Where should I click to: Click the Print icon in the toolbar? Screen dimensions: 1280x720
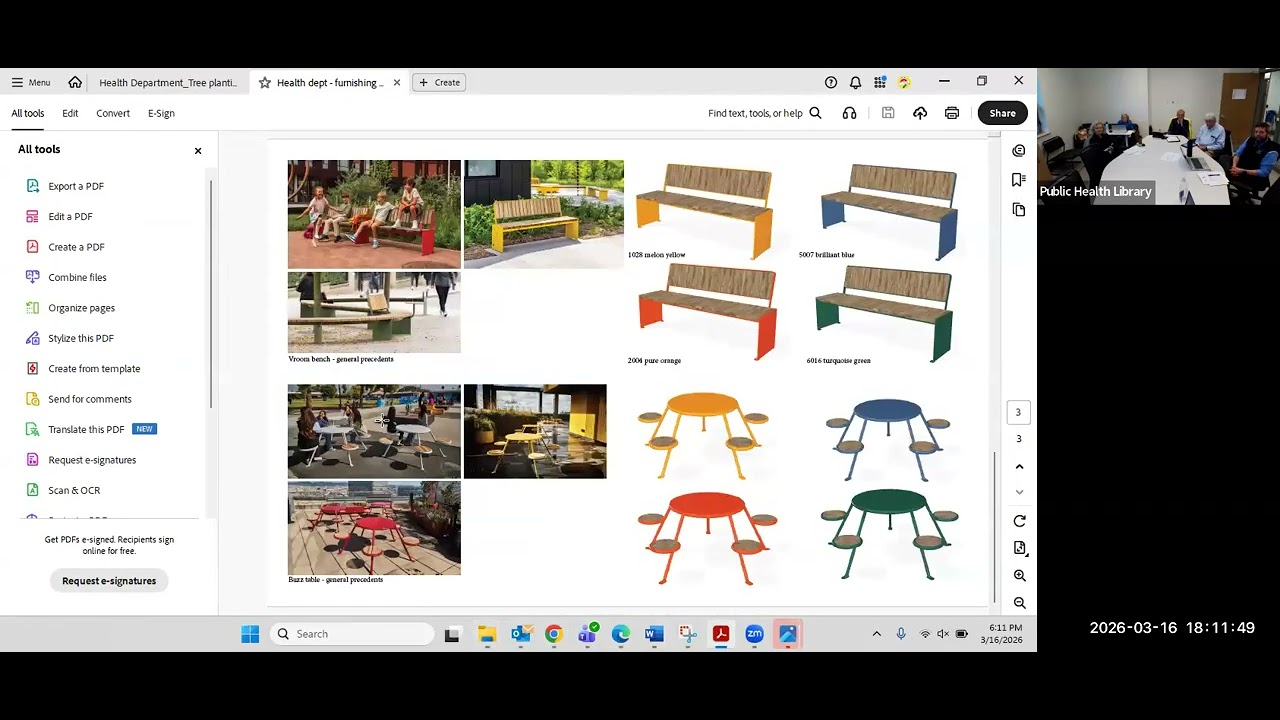[x=951, y=113]
